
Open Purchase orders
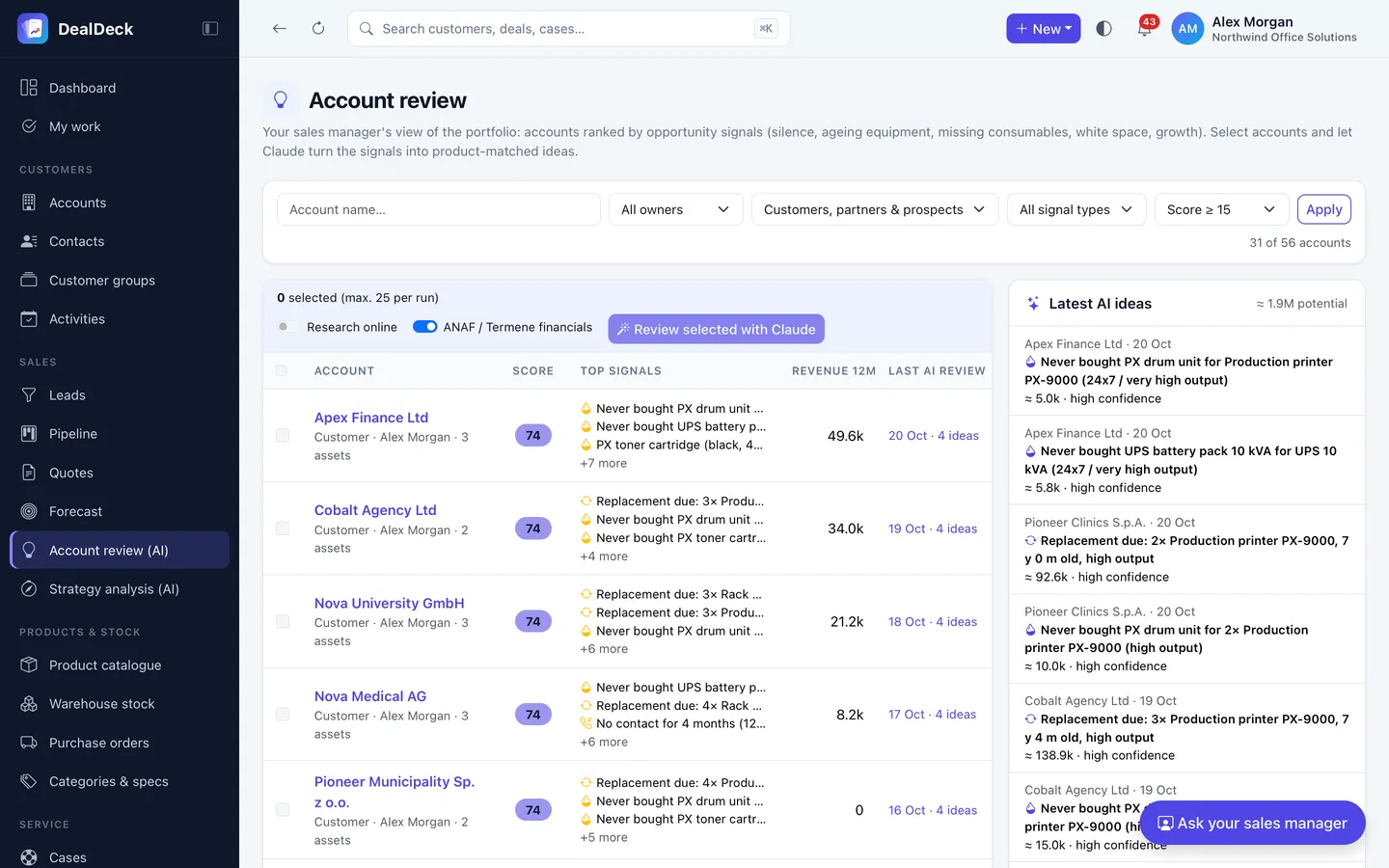tap(120, 743)
